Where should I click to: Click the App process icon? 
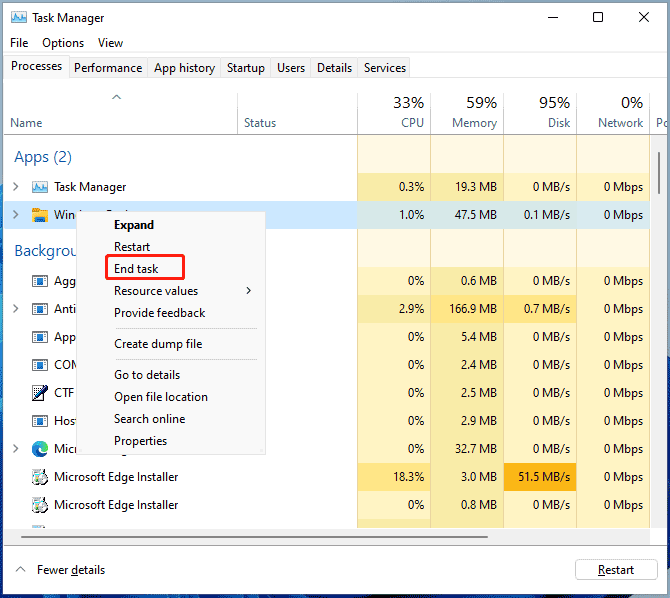[40, 337]
